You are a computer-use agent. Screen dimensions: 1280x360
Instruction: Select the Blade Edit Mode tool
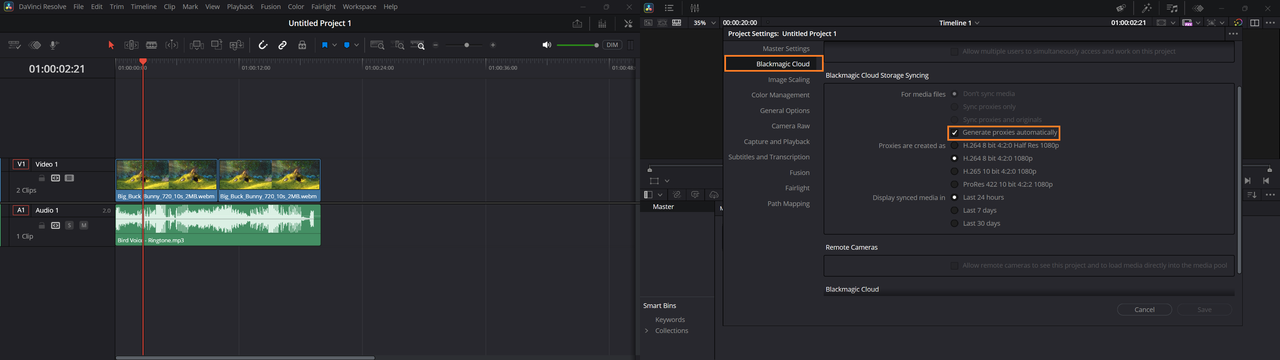(172, 45)
